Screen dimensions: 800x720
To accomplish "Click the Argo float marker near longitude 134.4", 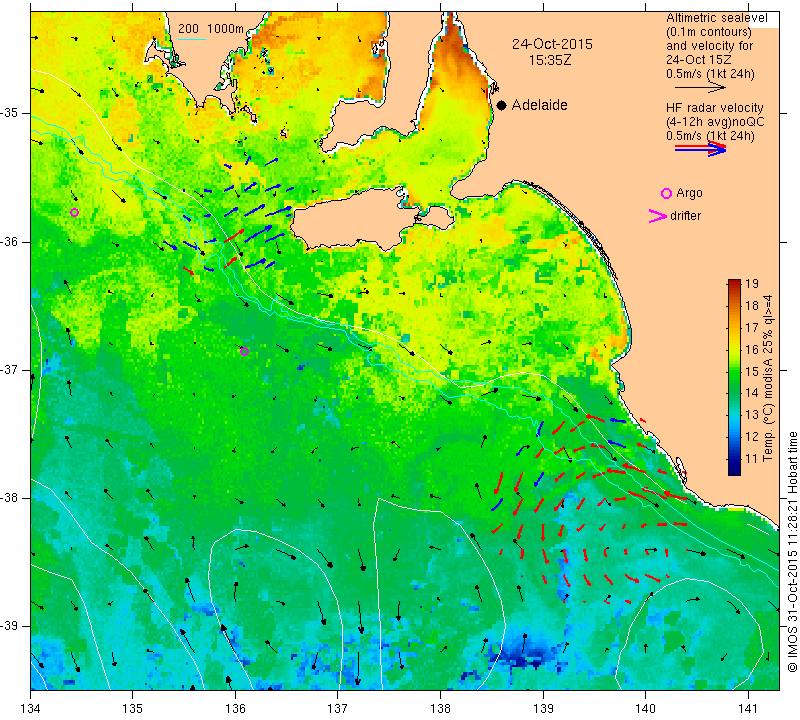I will click(x=74, y=212).
